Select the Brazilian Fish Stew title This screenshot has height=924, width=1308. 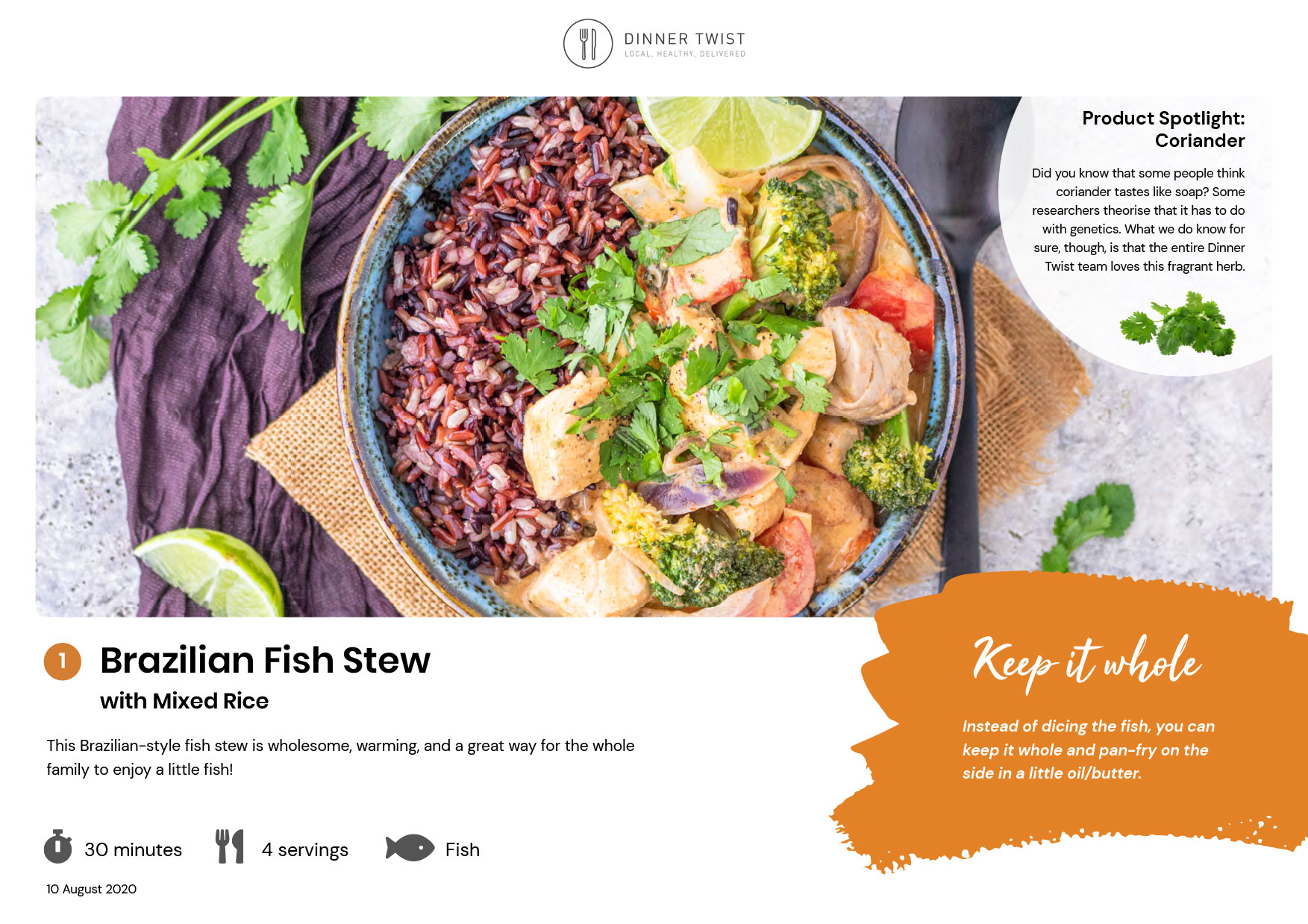point(265,660)
